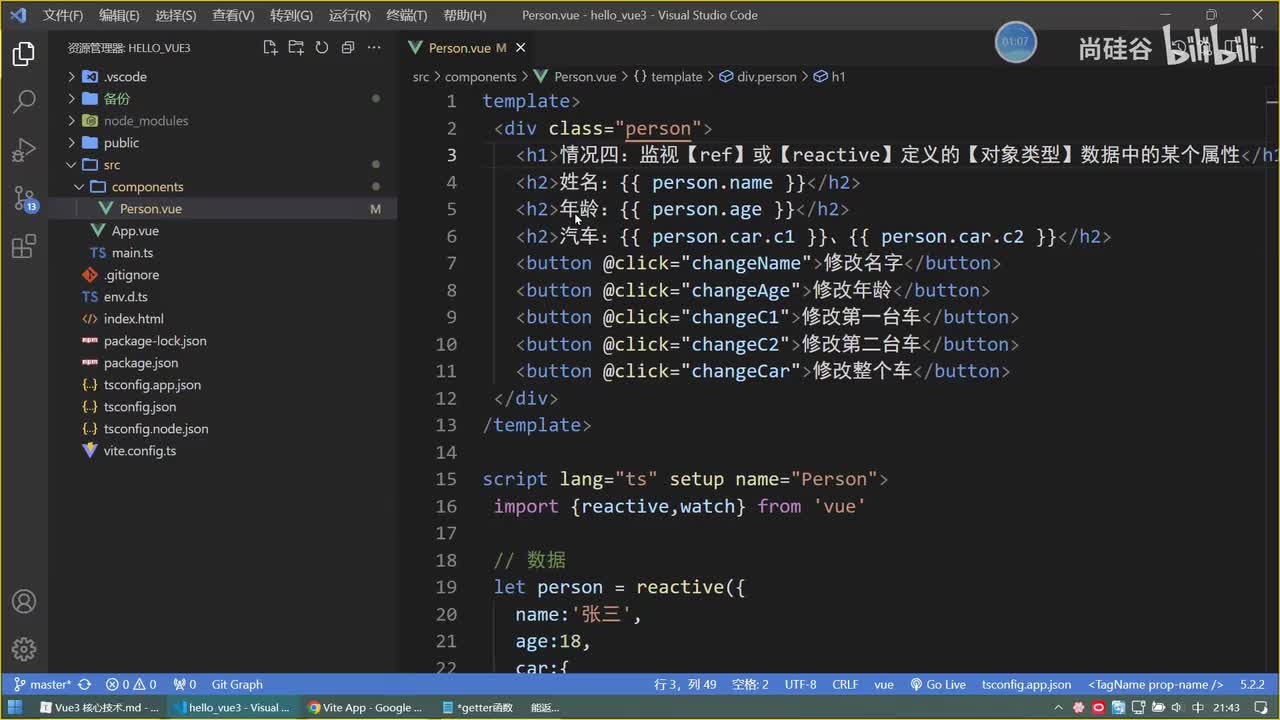Click the New Folder icon in Explorer header
The height and width of the screenshot is (720, 1280).
pyautogui.click(x=296, y=47)
